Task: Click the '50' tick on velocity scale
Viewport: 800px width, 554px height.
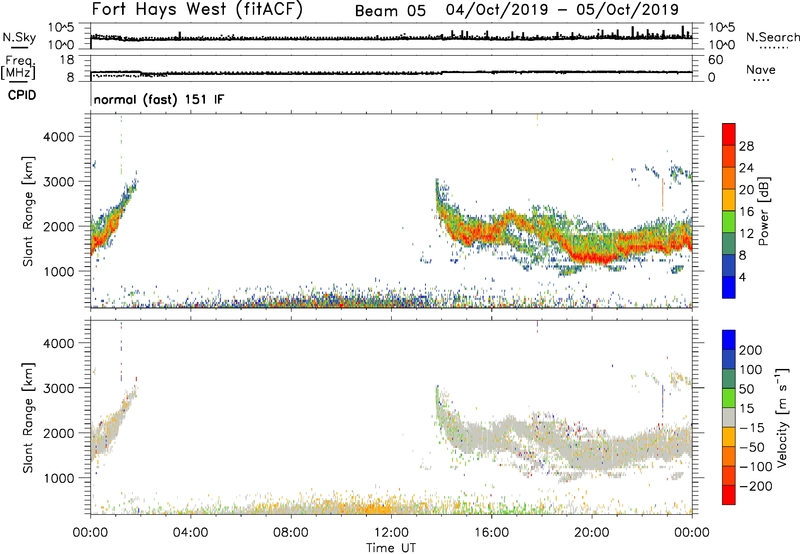Action: pos(746,389)
